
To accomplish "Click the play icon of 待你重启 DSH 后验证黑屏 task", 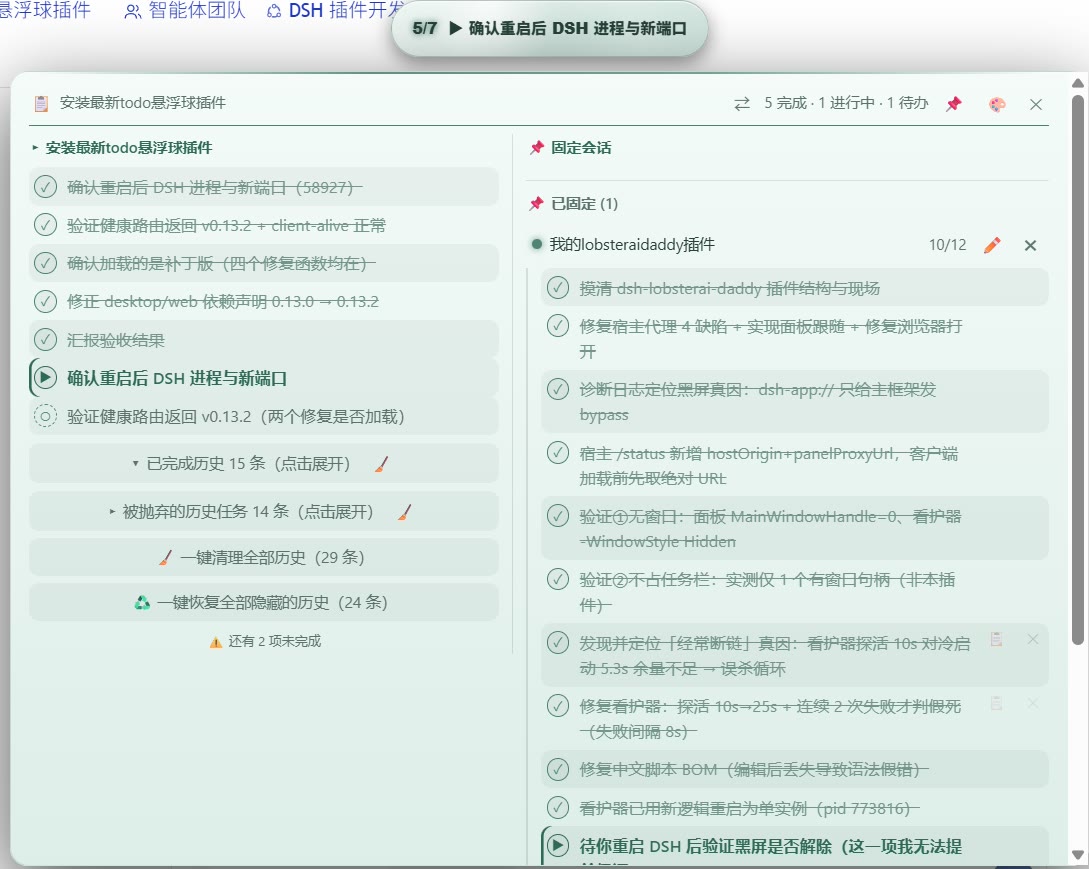I will pyautogui.click(x=558, y=845).
